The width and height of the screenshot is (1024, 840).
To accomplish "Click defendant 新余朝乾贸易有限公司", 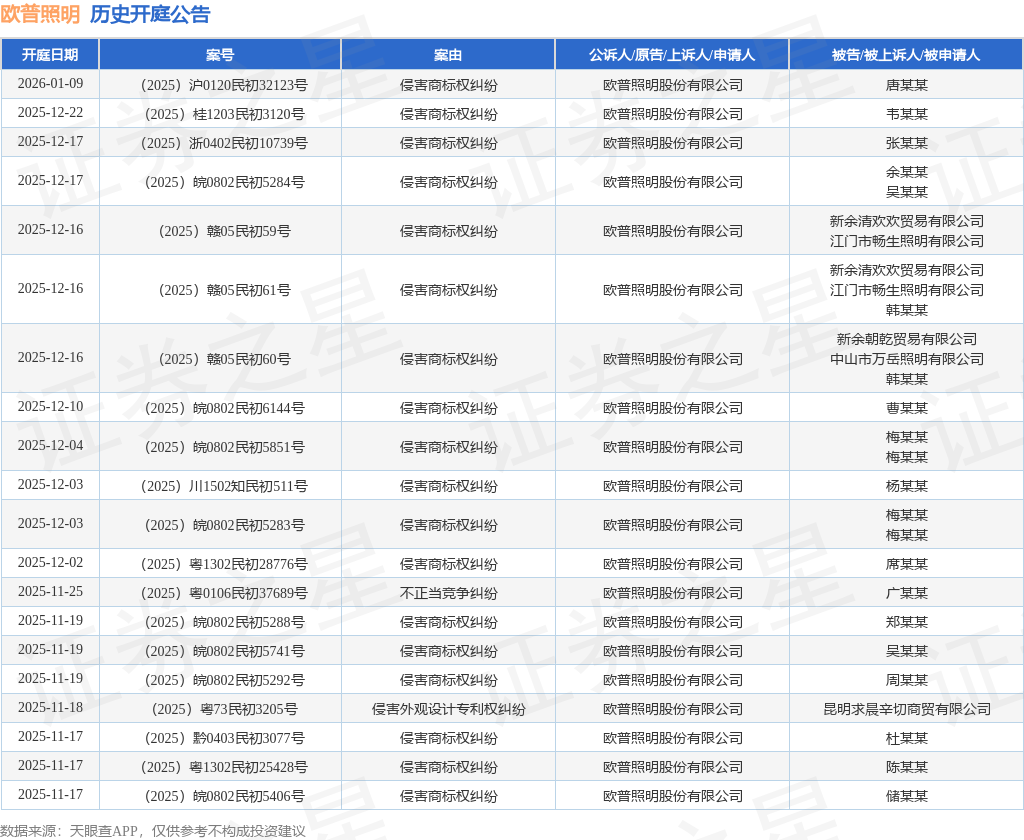I will [906, 339].
